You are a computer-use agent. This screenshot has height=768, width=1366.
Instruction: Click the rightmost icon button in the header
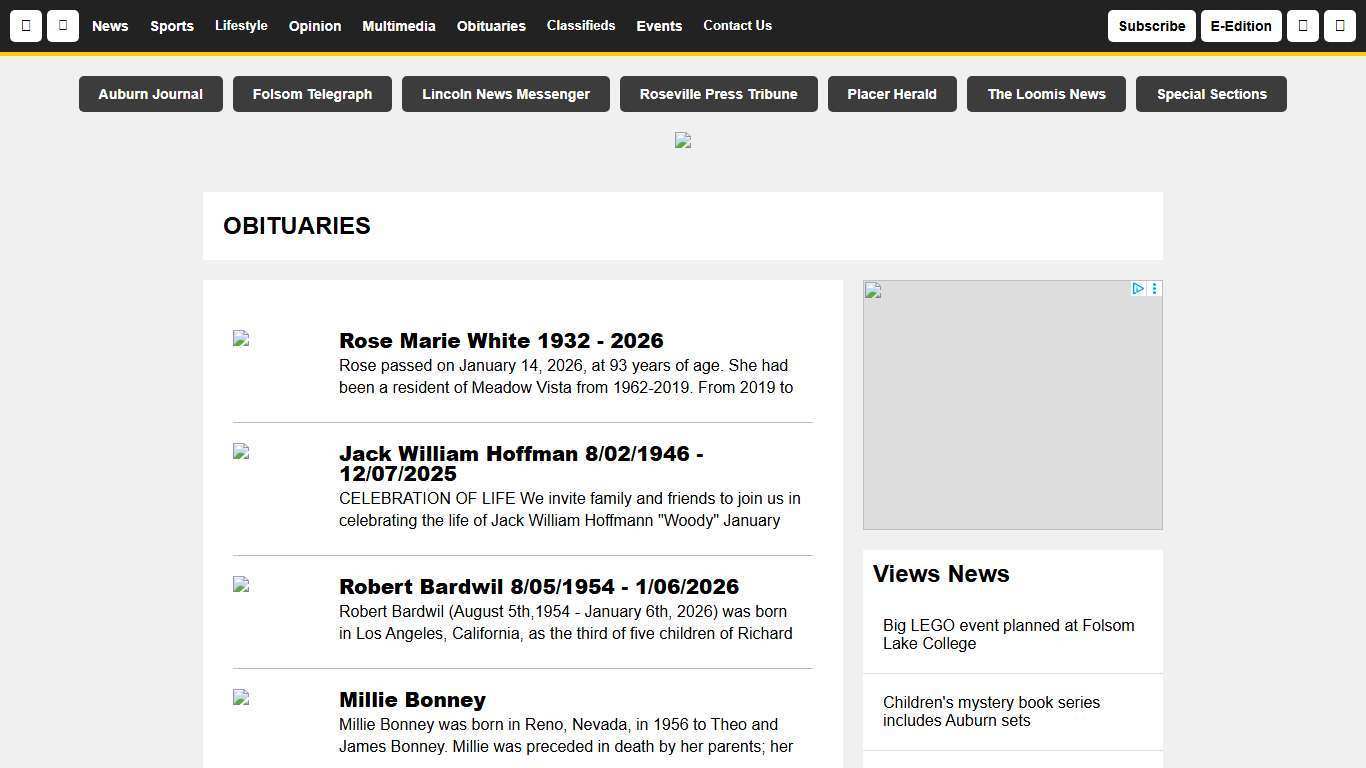tap(1340, 26)
